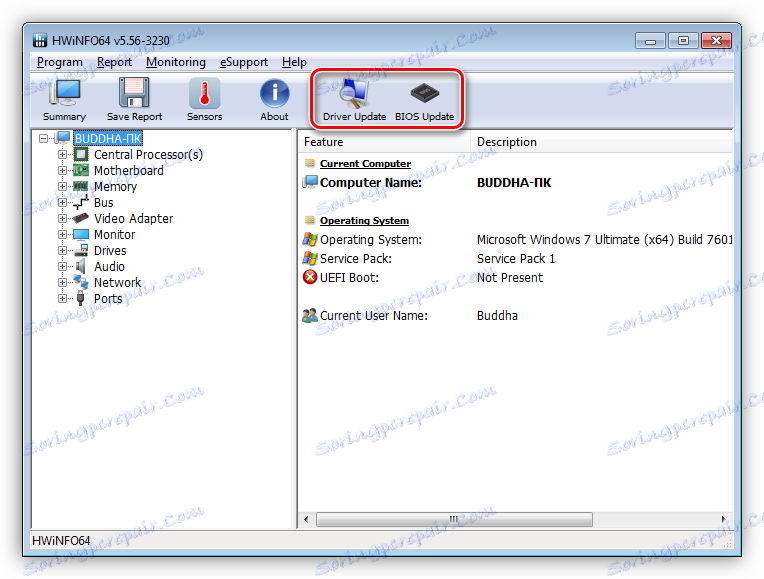Click the Video Adapter card icon
The width and height of the screenshot is (764, 579).
[x=81, y=218]
